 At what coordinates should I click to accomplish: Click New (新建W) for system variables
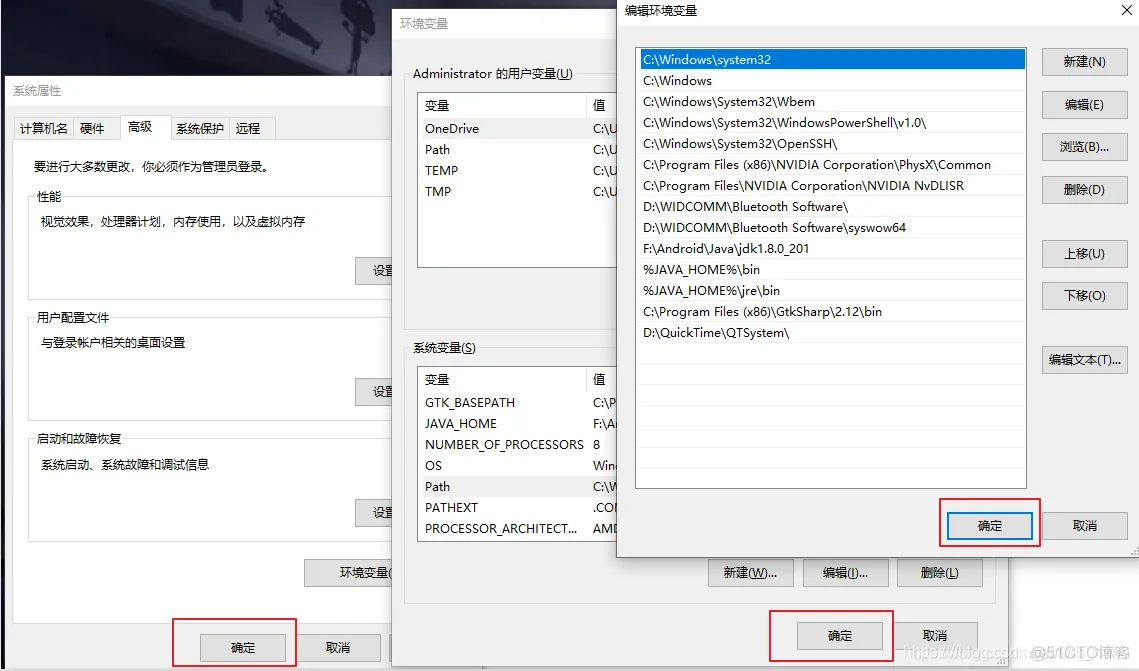coord(750,573)
